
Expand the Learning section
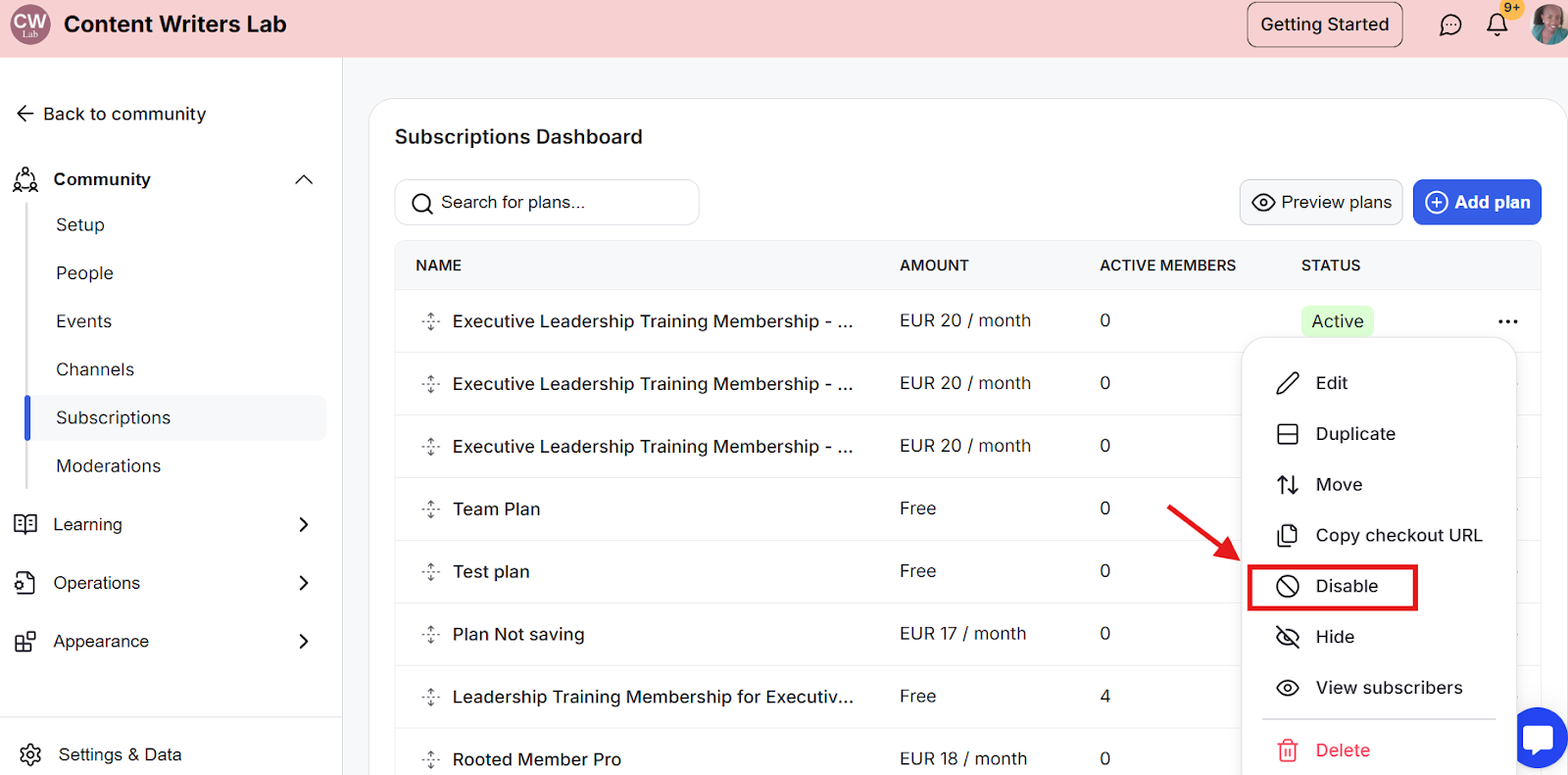[304, 525]
